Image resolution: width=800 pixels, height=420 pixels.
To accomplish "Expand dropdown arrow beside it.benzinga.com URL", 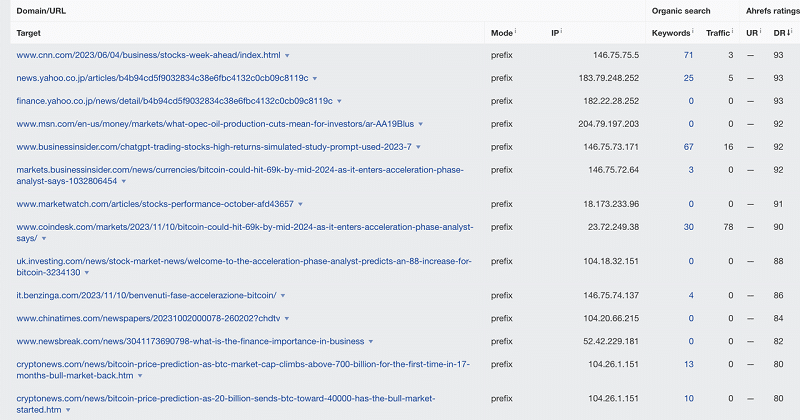I will click(x=283, y=296).
